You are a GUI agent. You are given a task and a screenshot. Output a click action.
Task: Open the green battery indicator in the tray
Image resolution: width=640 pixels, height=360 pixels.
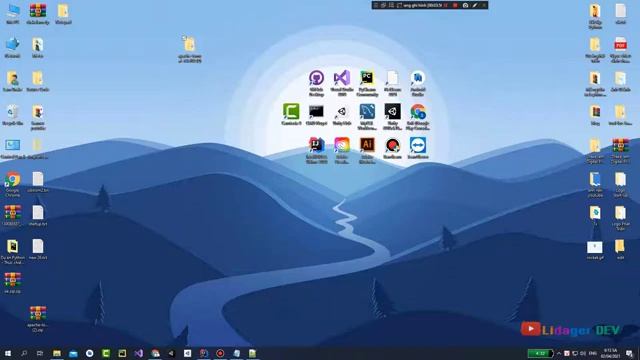pos(540,353)
